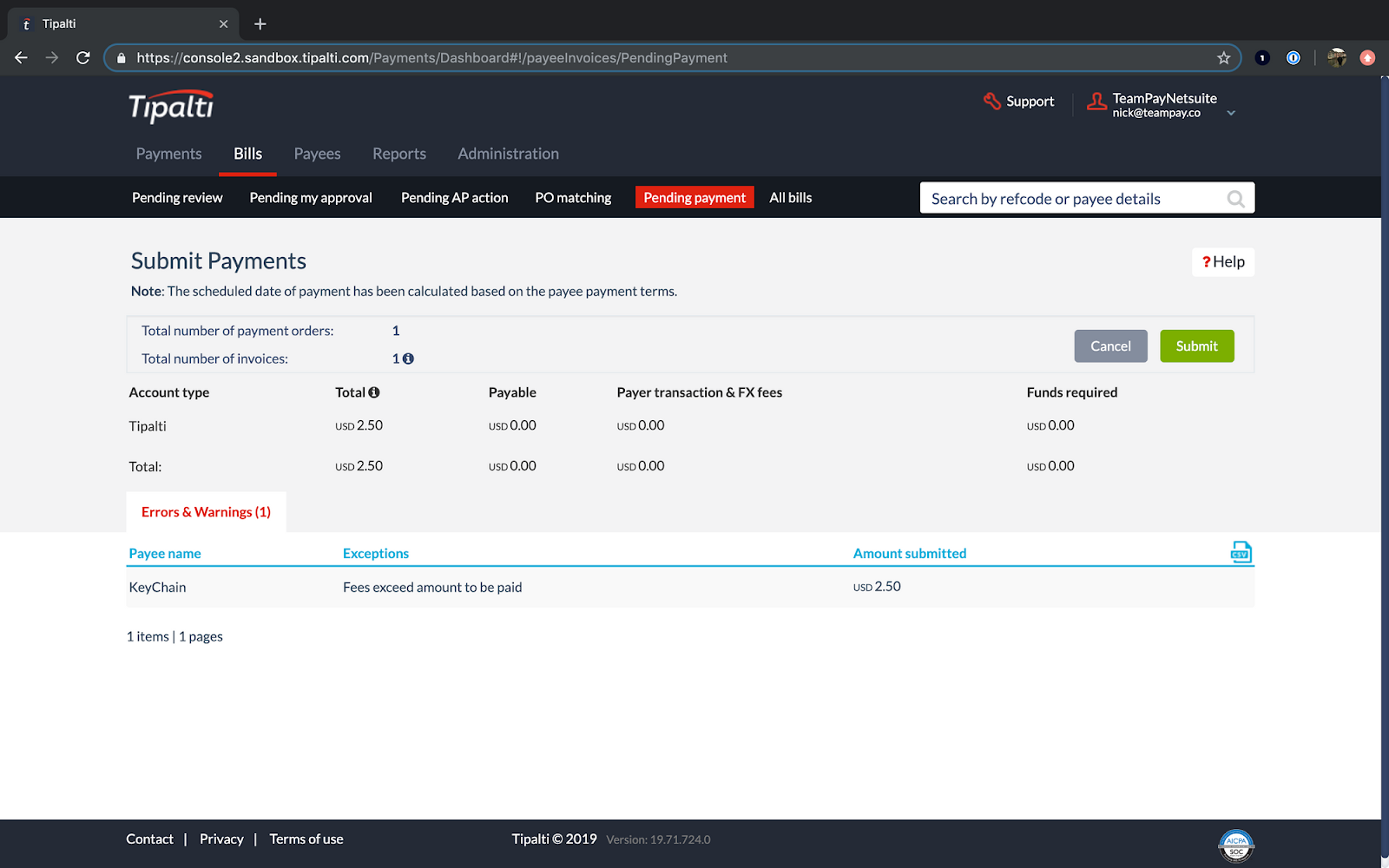Sort by Payee name column
Screen dimensions: 1389x868
pyautogui.click(x=165, y=554)
